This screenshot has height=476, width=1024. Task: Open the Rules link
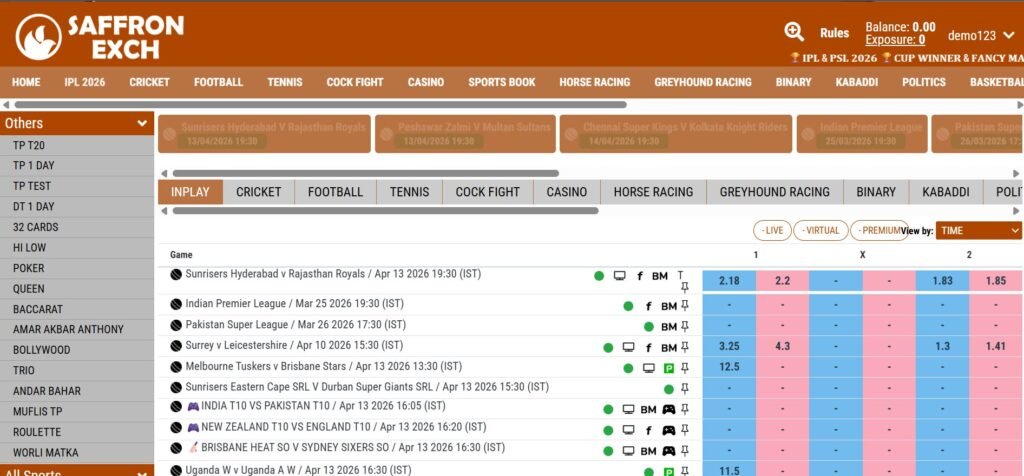[835, 33]
